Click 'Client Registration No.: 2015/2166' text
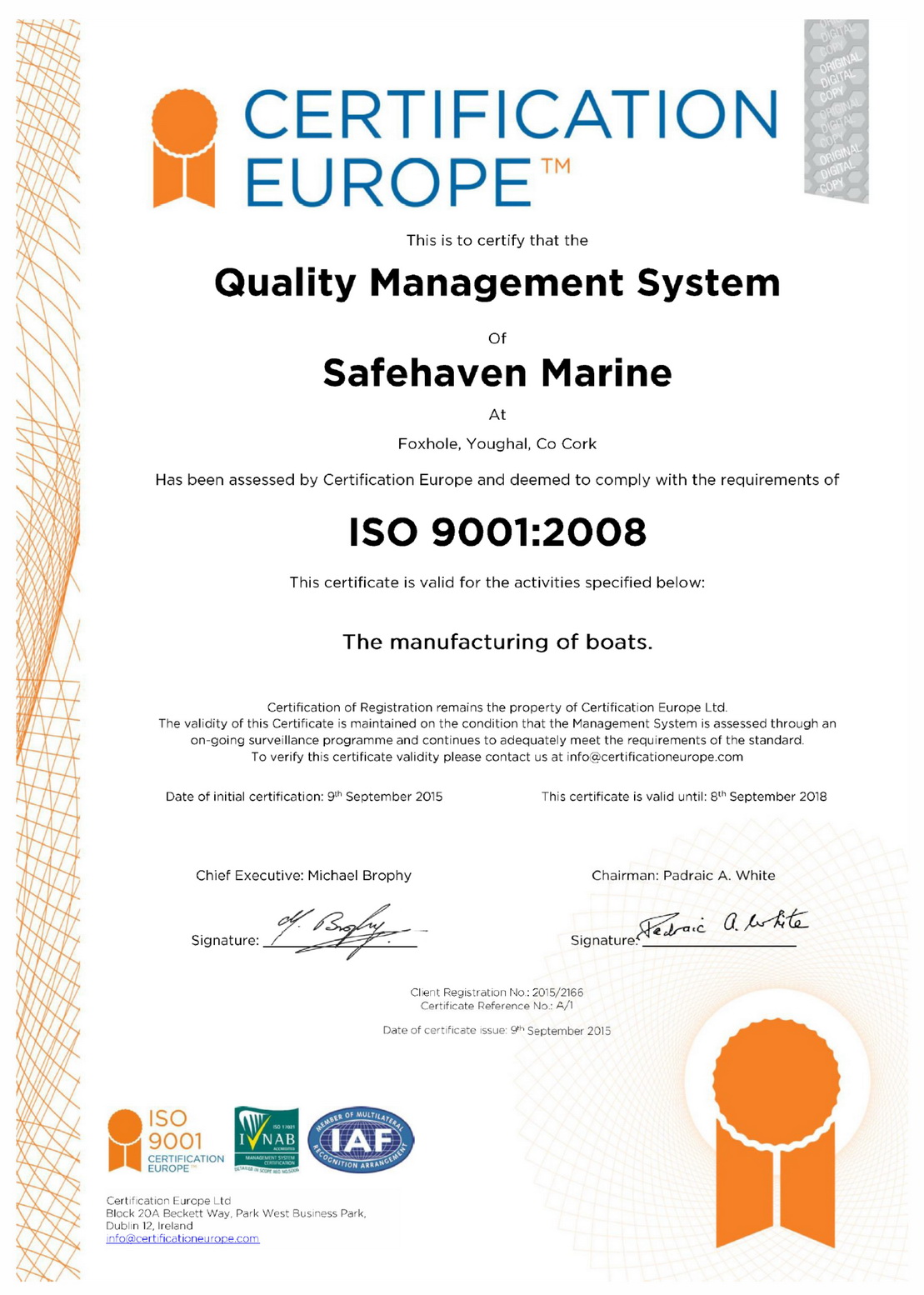 [497, 992]
